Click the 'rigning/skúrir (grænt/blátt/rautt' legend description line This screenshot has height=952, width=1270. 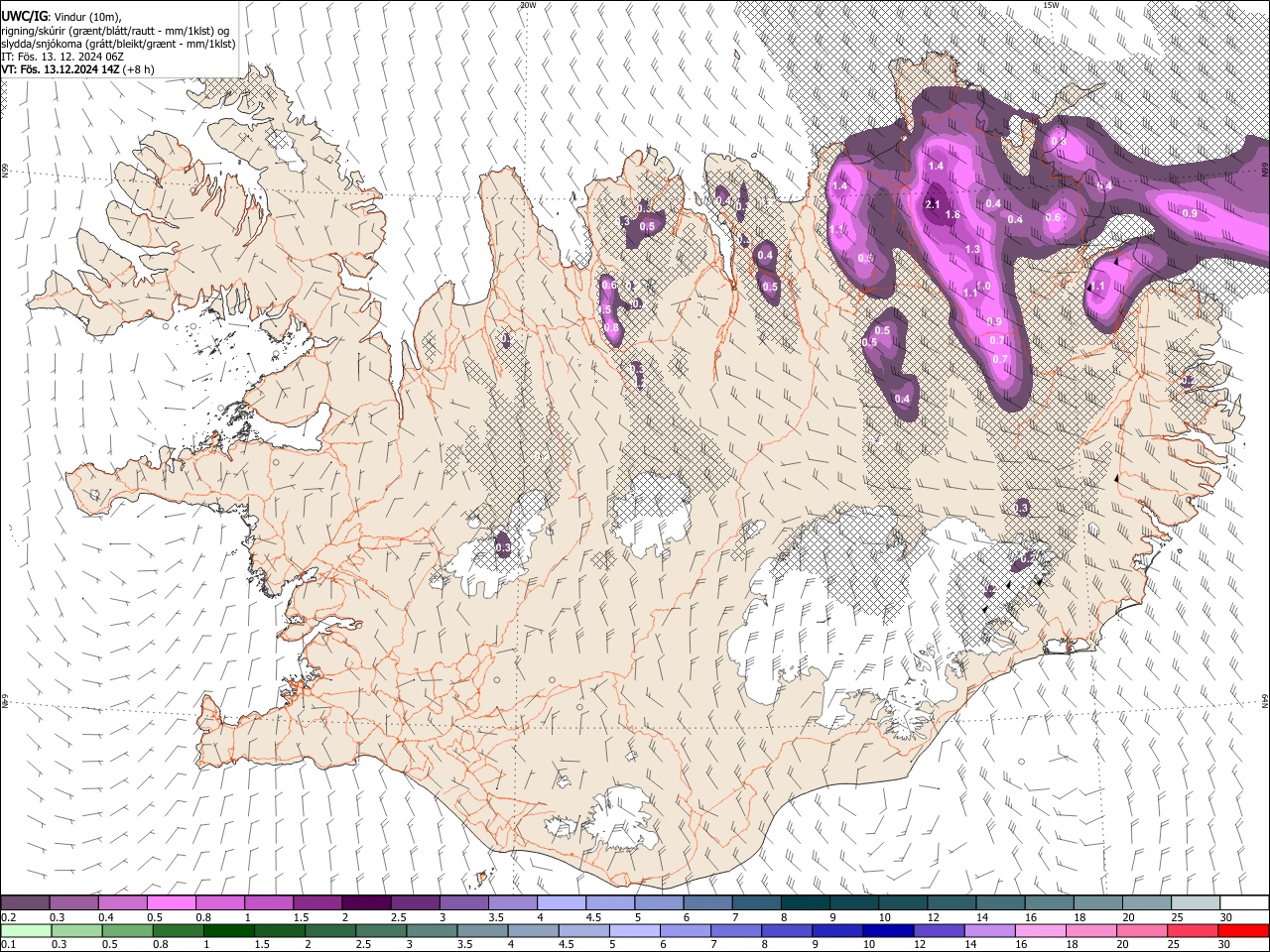coord(117,30)
